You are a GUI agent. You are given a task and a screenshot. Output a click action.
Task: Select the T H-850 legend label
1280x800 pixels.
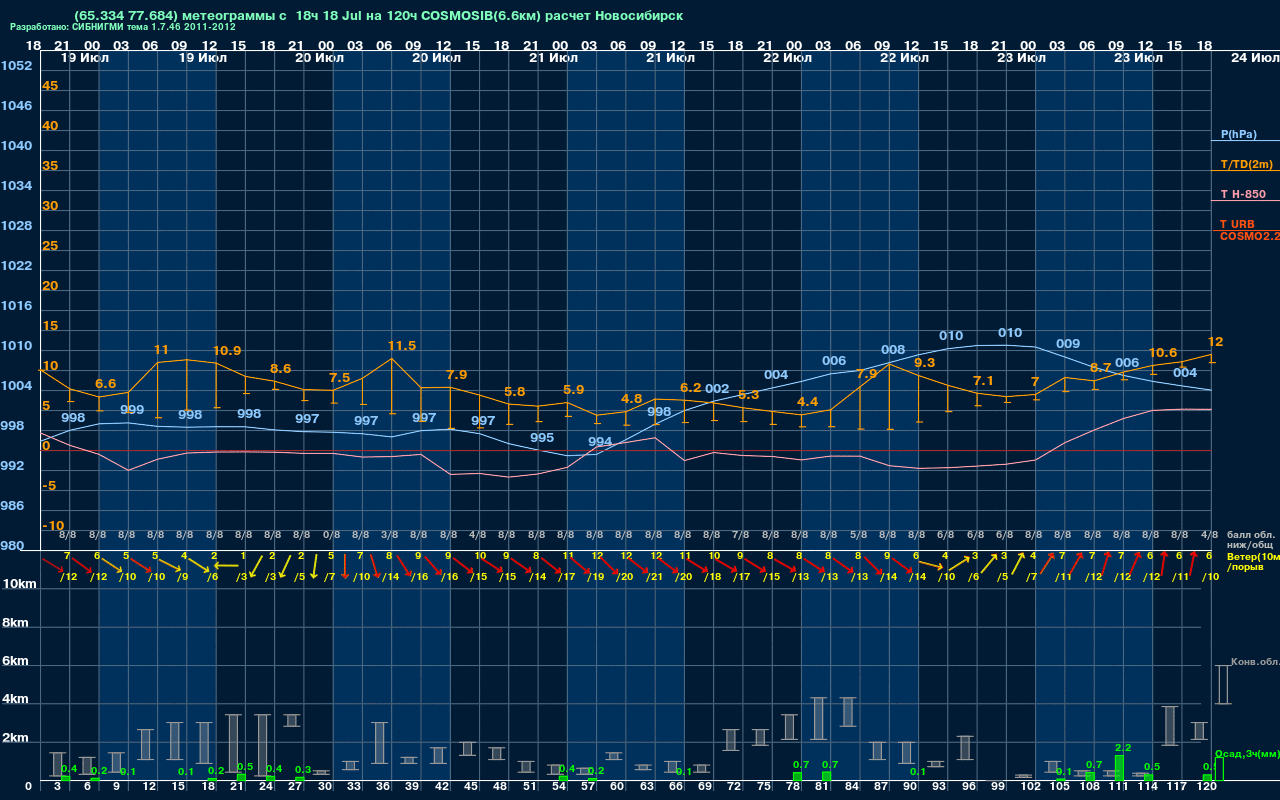pyautogui.click(x=1242, y=194)
